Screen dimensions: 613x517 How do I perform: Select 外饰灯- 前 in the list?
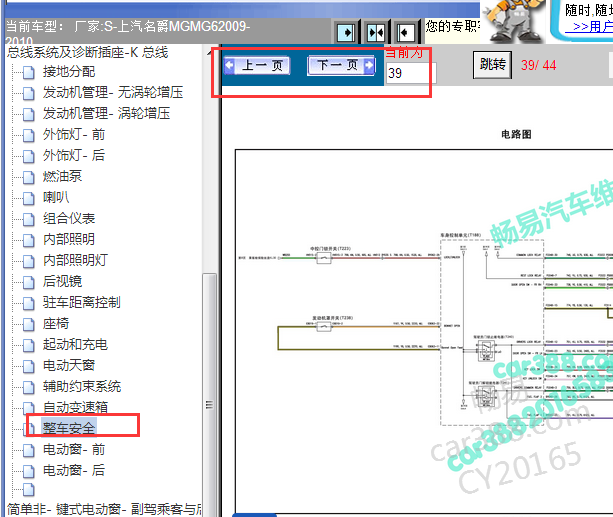[x=74, y=135]
